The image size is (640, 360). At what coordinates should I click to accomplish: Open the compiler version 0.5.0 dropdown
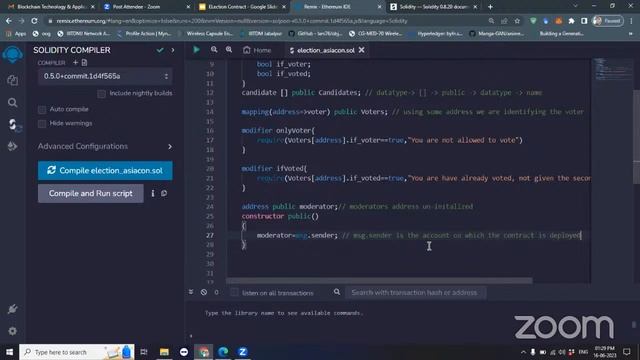(105, 76)
